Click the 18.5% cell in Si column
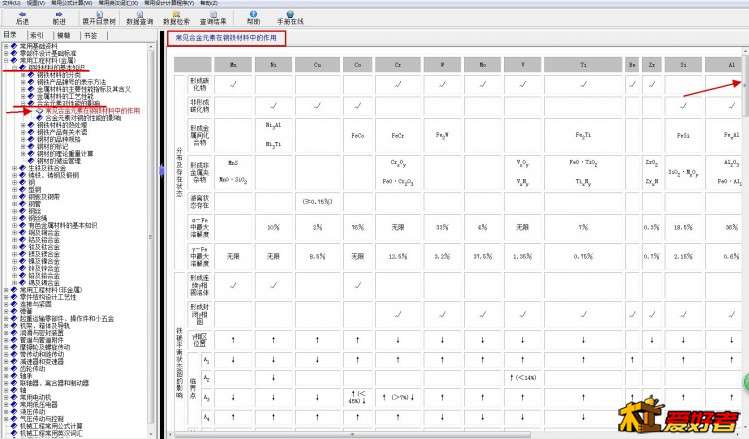The width and height of the screenshot is (749, 439). pyautogui.click(x=683, y=227)
